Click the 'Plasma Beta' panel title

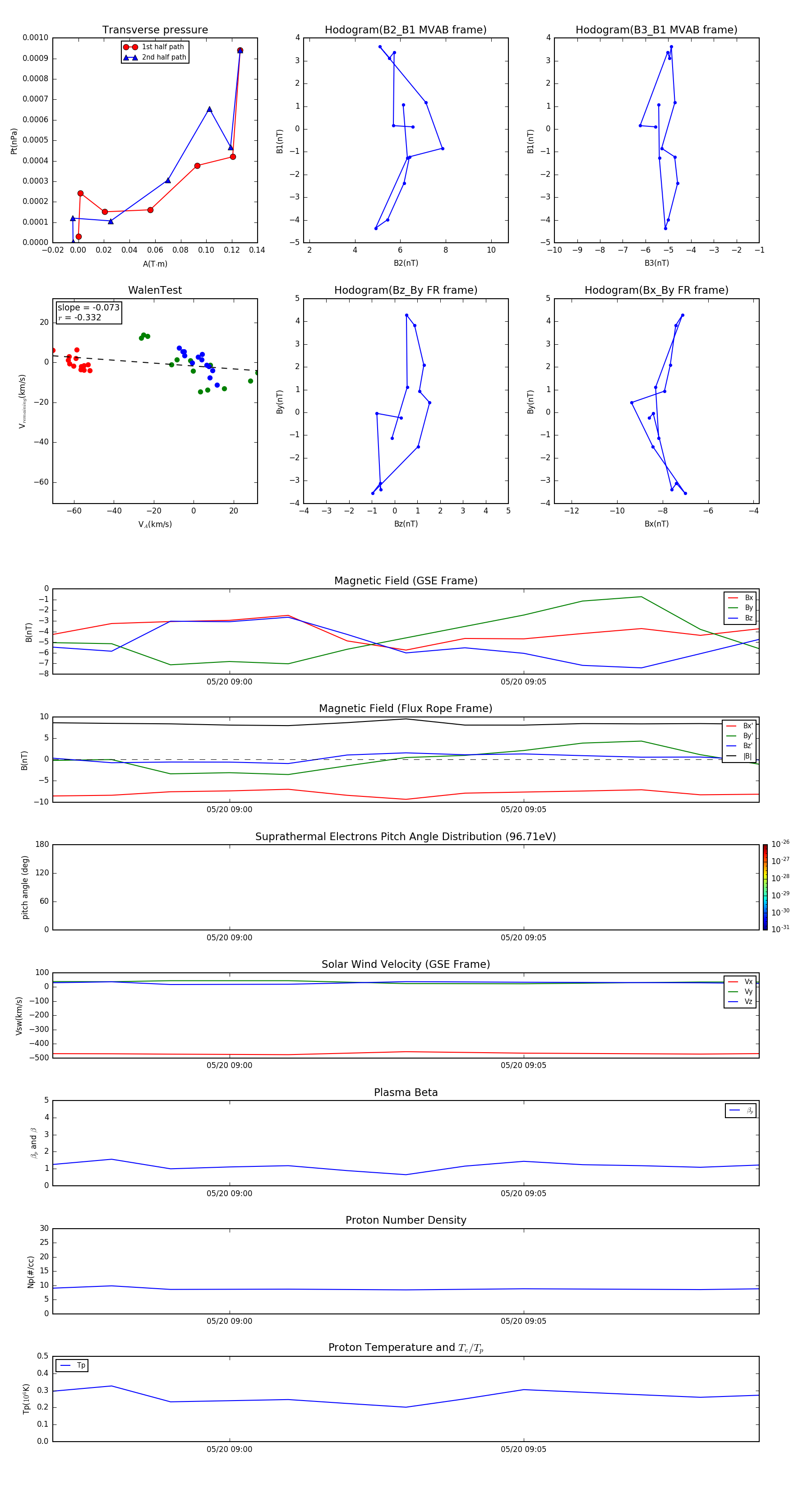(x=406, y=1093)
